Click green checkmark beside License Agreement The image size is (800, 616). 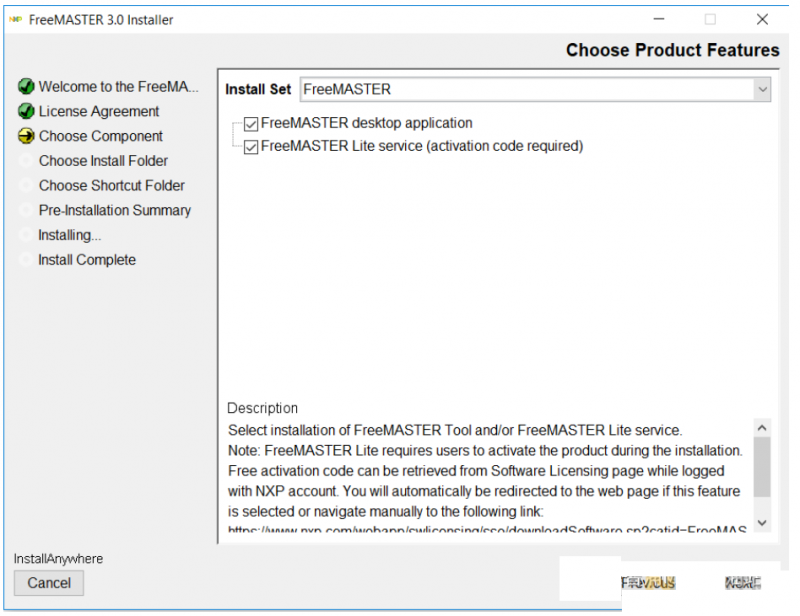(x=26, y=111)
